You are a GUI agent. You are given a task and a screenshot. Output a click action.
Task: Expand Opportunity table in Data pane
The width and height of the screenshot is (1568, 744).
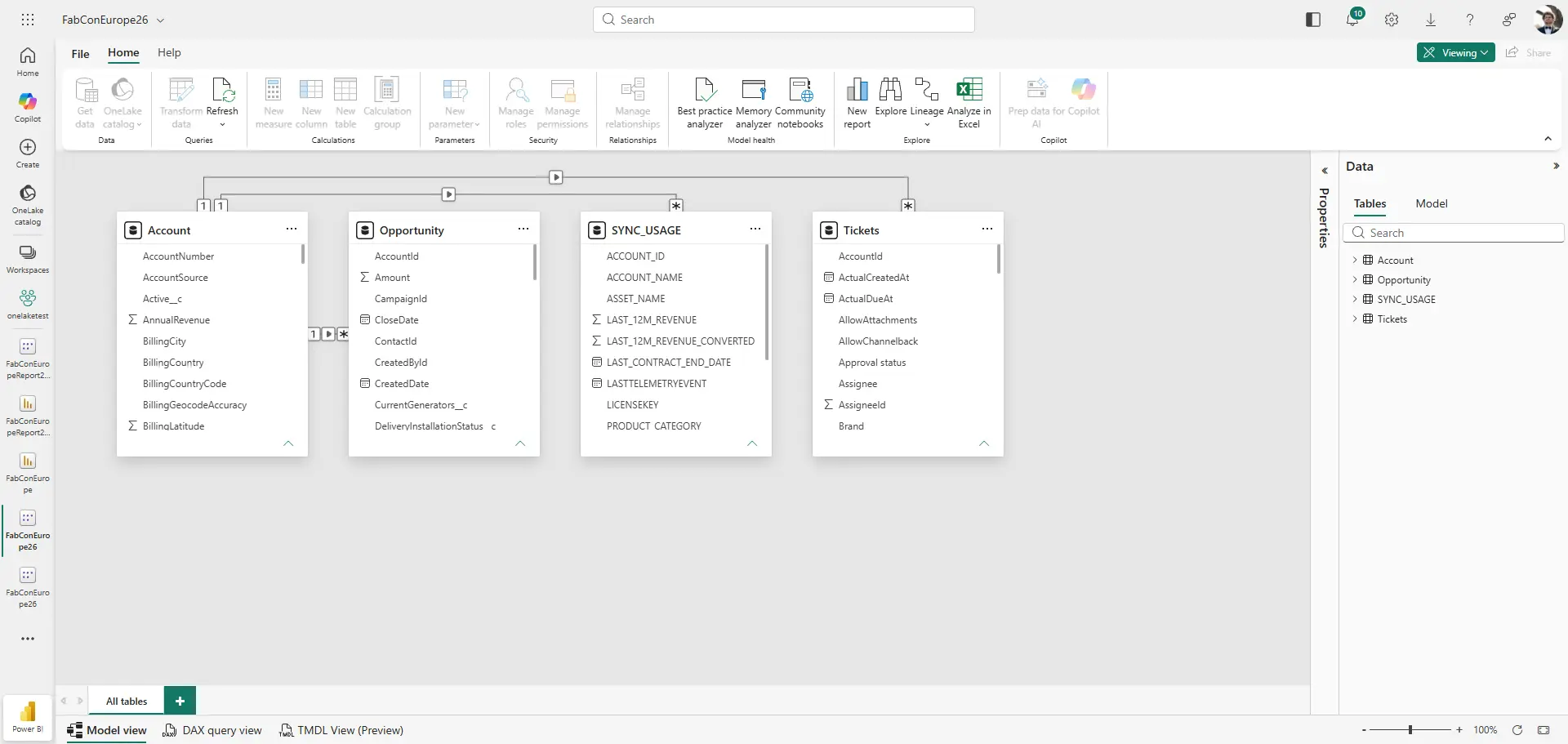click(1355, 279)
